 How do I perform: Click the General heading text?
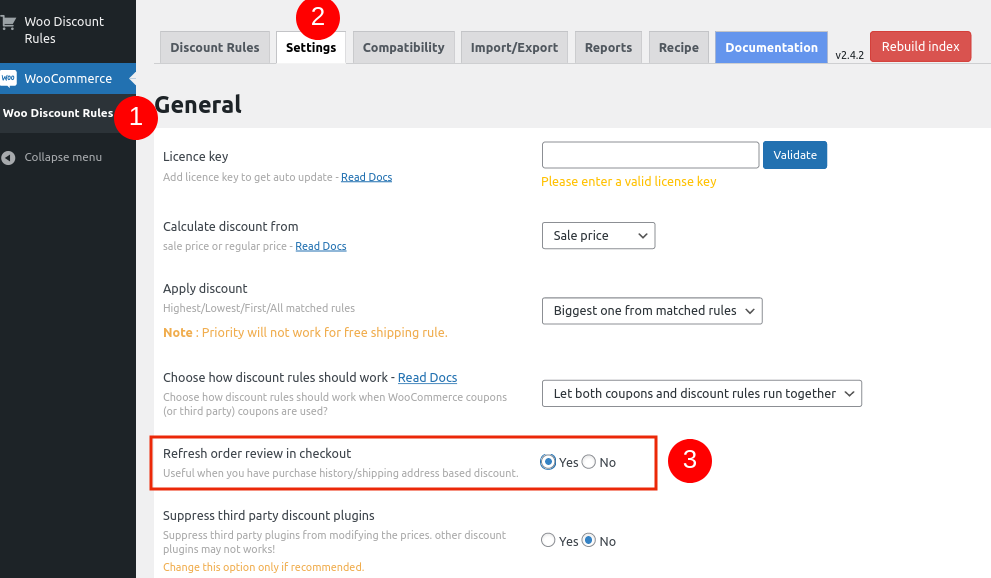198,104
